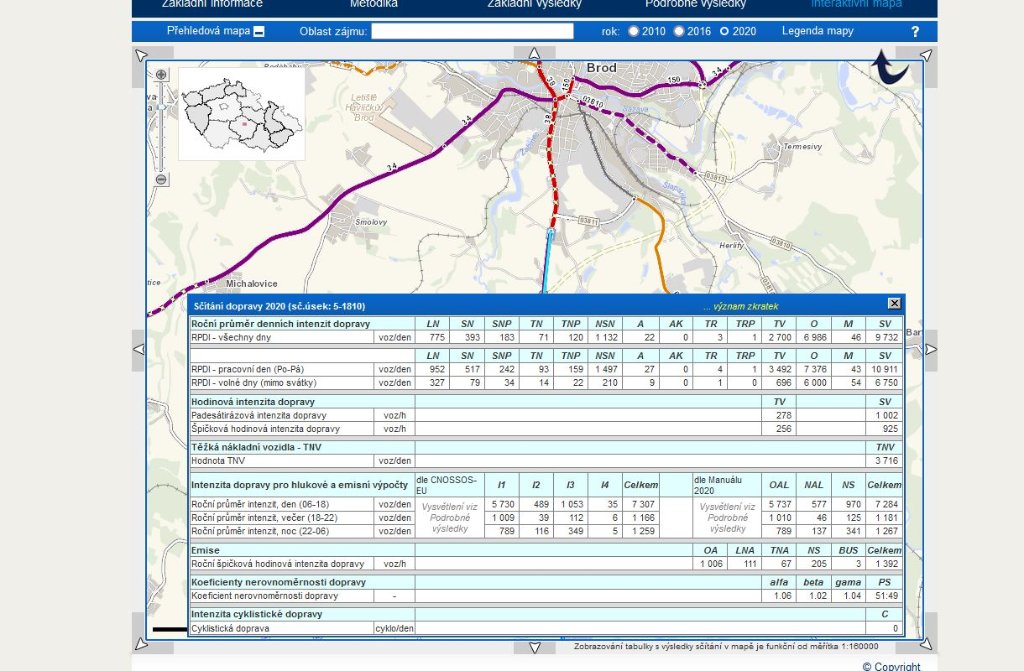Pan map to the top-left corner

[x=142, y=56]
